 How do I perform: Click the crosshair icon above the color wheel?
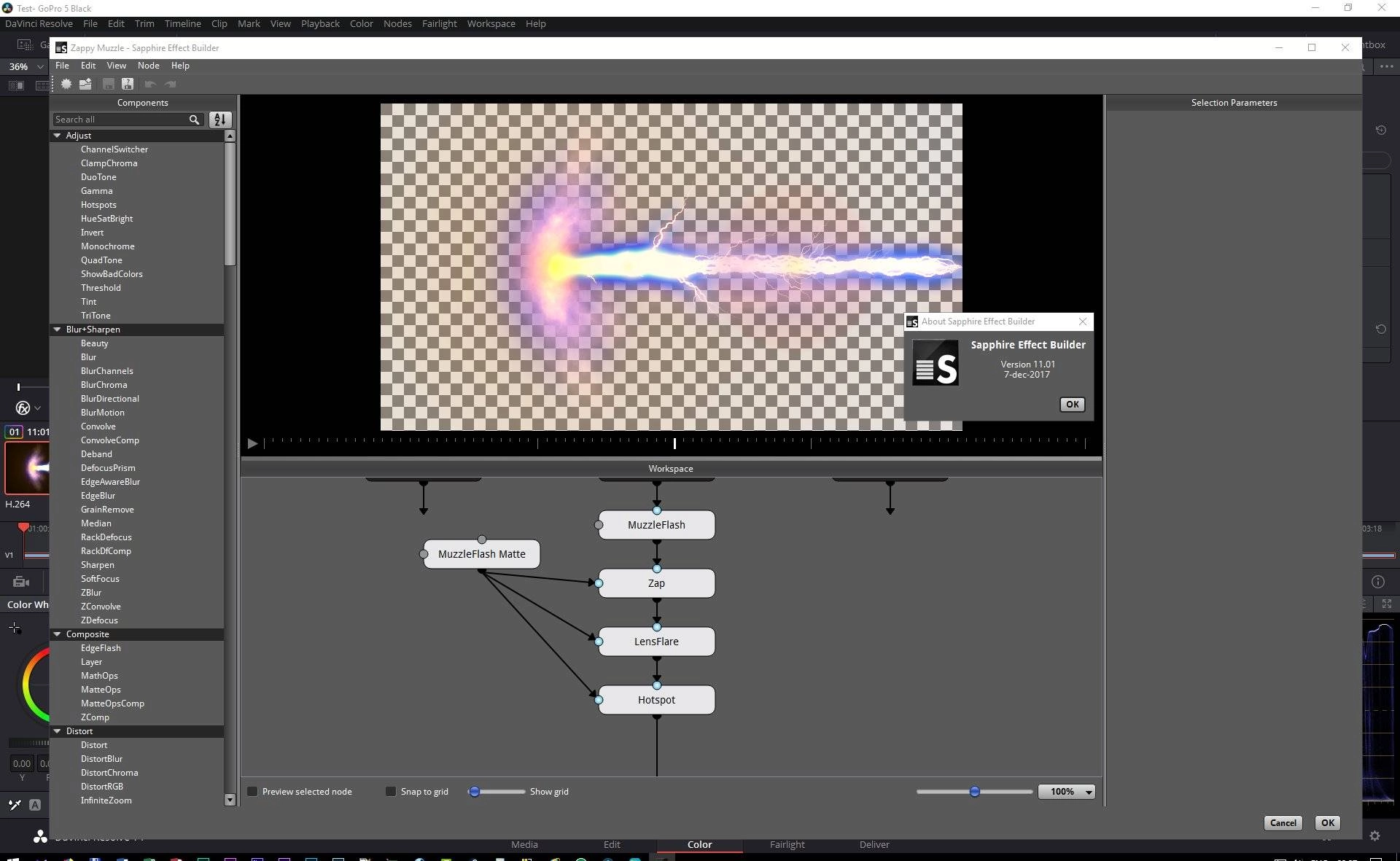[15, 628]
